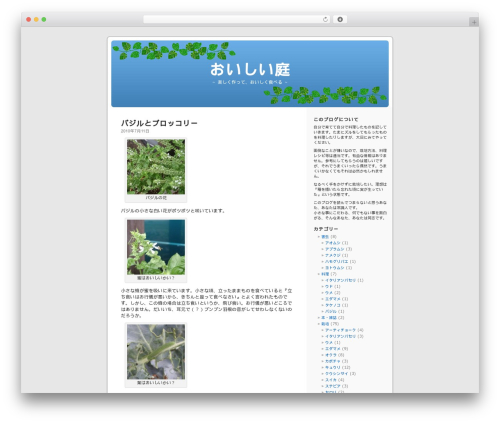Screen dimensions: 500x423
Task: Open the アオムシ (1) category
Action: (x=333, y=243)
